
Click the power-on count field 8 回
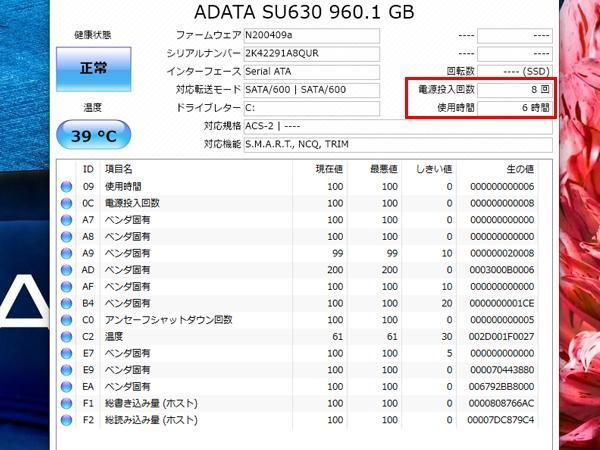tap(515, 90)
